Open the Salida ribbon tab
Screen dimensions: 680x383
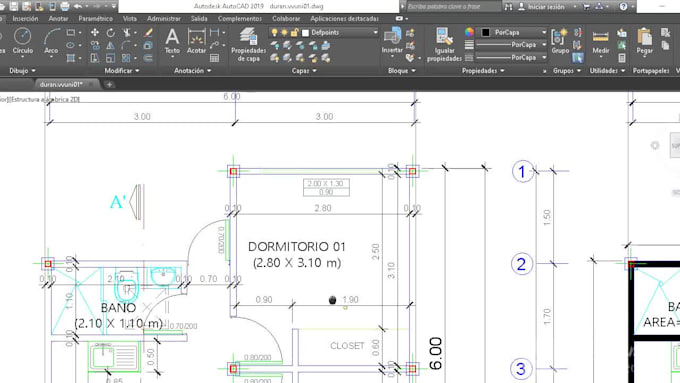click(199, 19)
